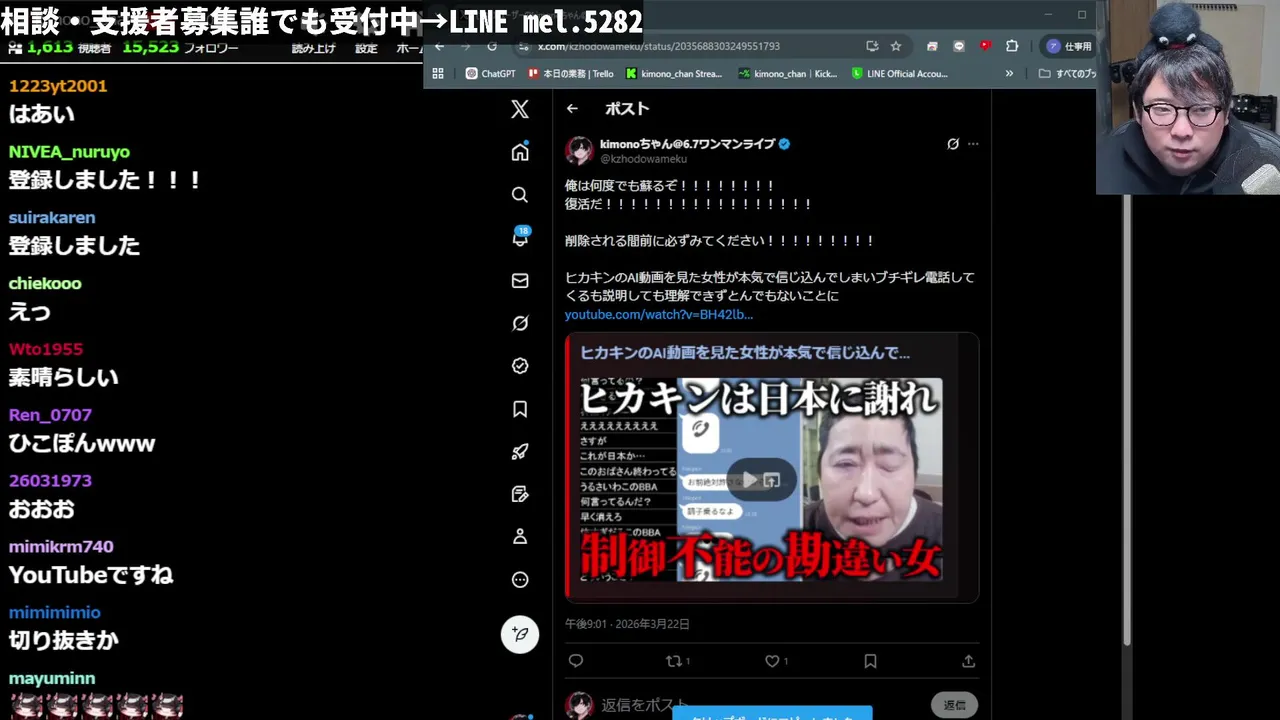Open the post's three-dot more menu
The width and height of the screenshot is (1280, 720).
973,144
